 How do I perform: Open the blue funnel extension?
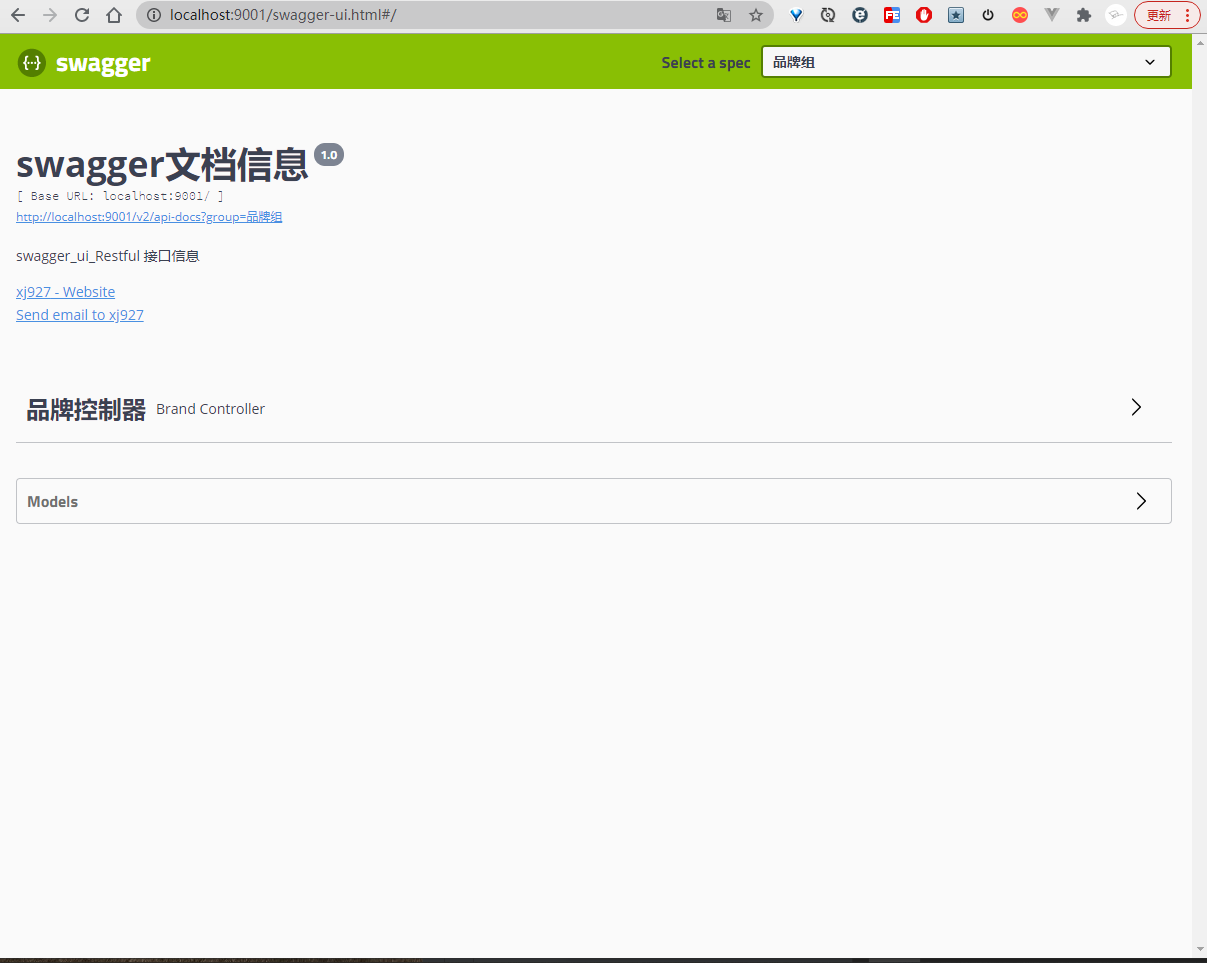(796, 15)
